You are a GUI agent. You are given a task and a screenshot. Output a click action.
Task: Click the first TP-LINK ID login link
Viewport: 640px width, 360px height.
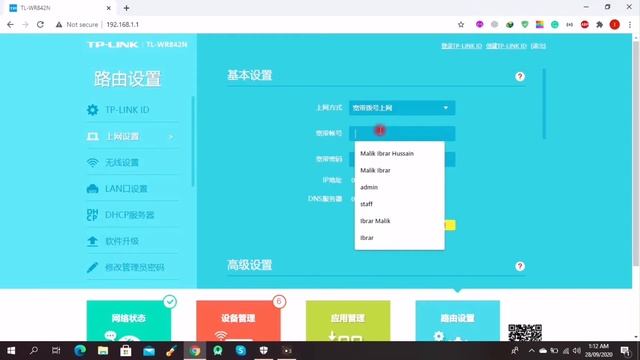pos(462,46)
